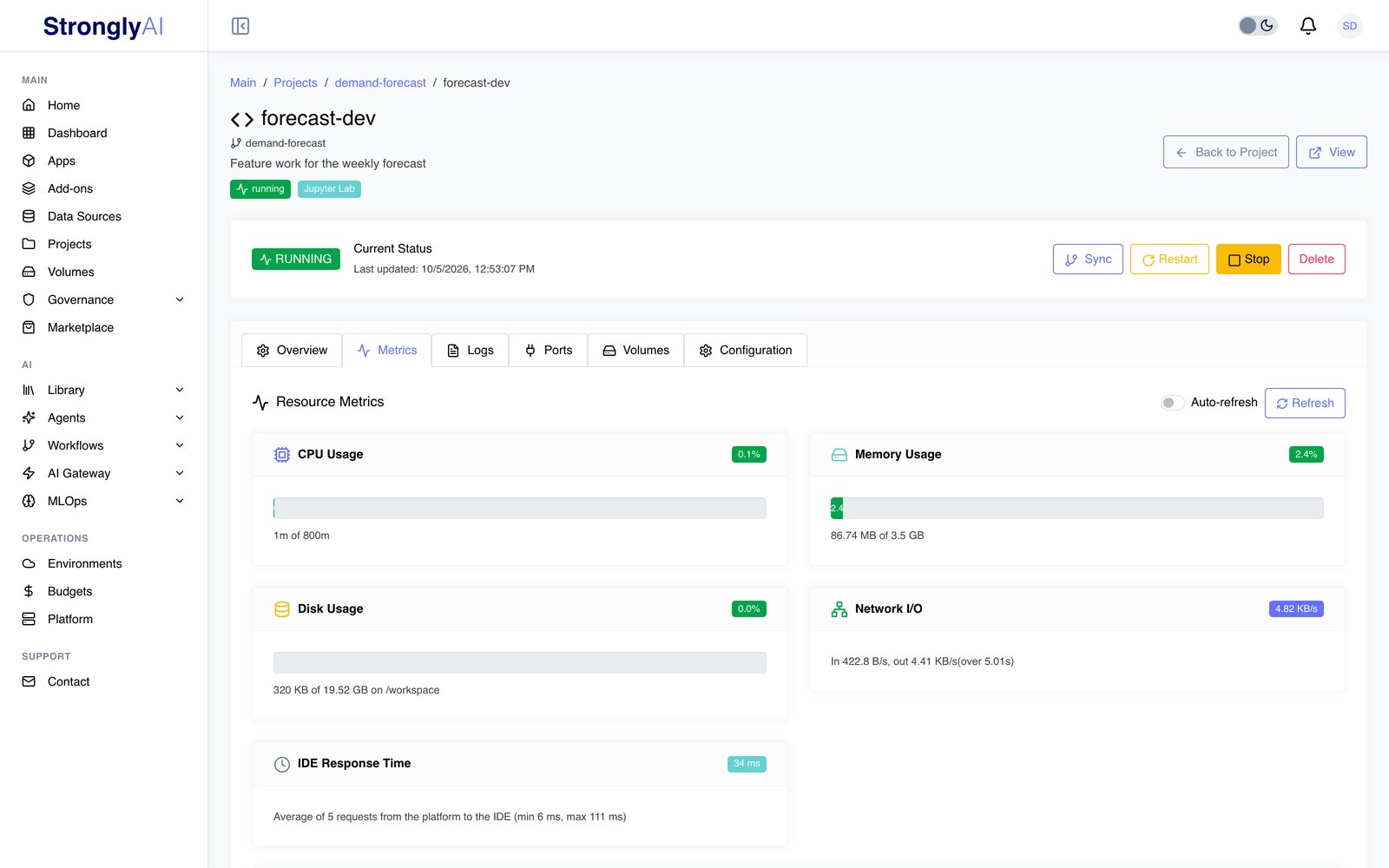The height and width of the screenshot is (868, 1389).
Task: Click the Workflows branch icon
Action: click(29, 445)
